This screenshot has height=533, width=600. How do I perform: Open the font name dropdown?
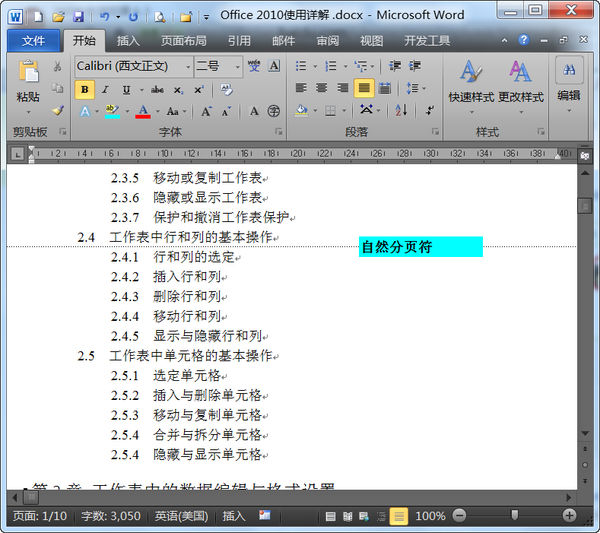[188, 67]
